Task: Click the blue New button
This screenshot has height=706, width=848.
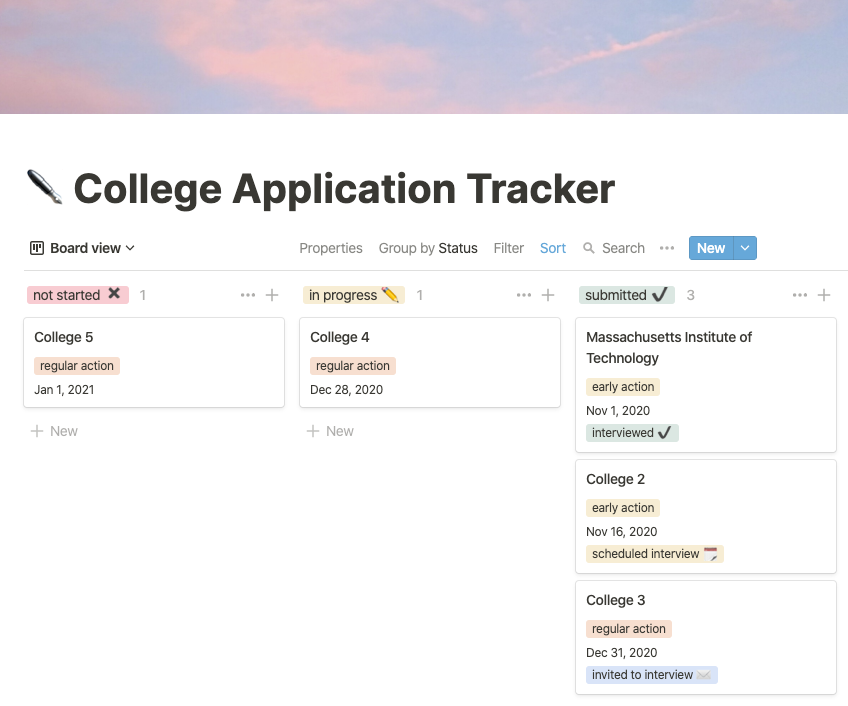Action: pyautogui.click(x=711, y=248)
